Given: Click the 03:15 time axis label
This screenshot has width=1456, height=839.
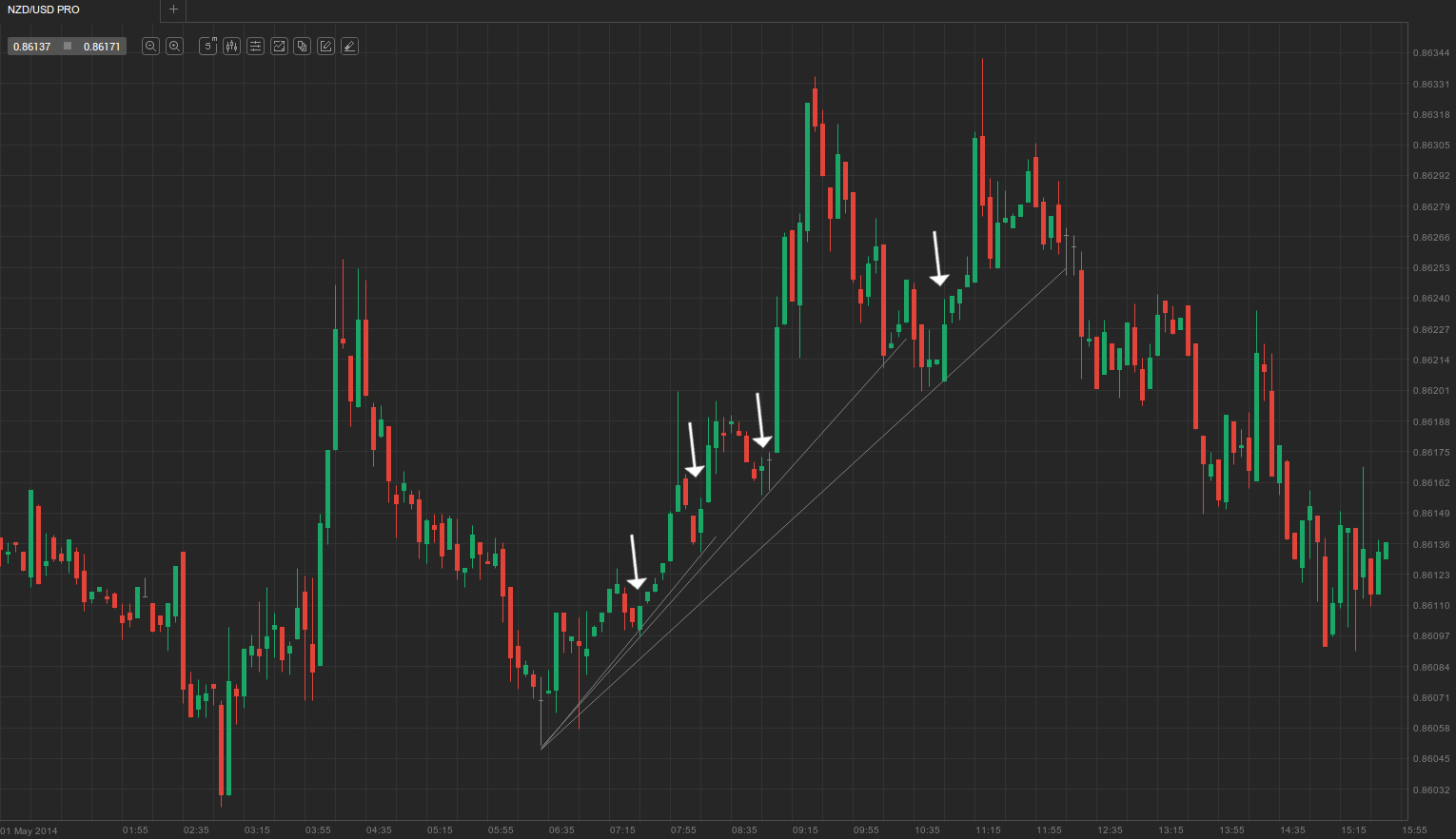Looking at the screenshot, I should tap(257, 830).
